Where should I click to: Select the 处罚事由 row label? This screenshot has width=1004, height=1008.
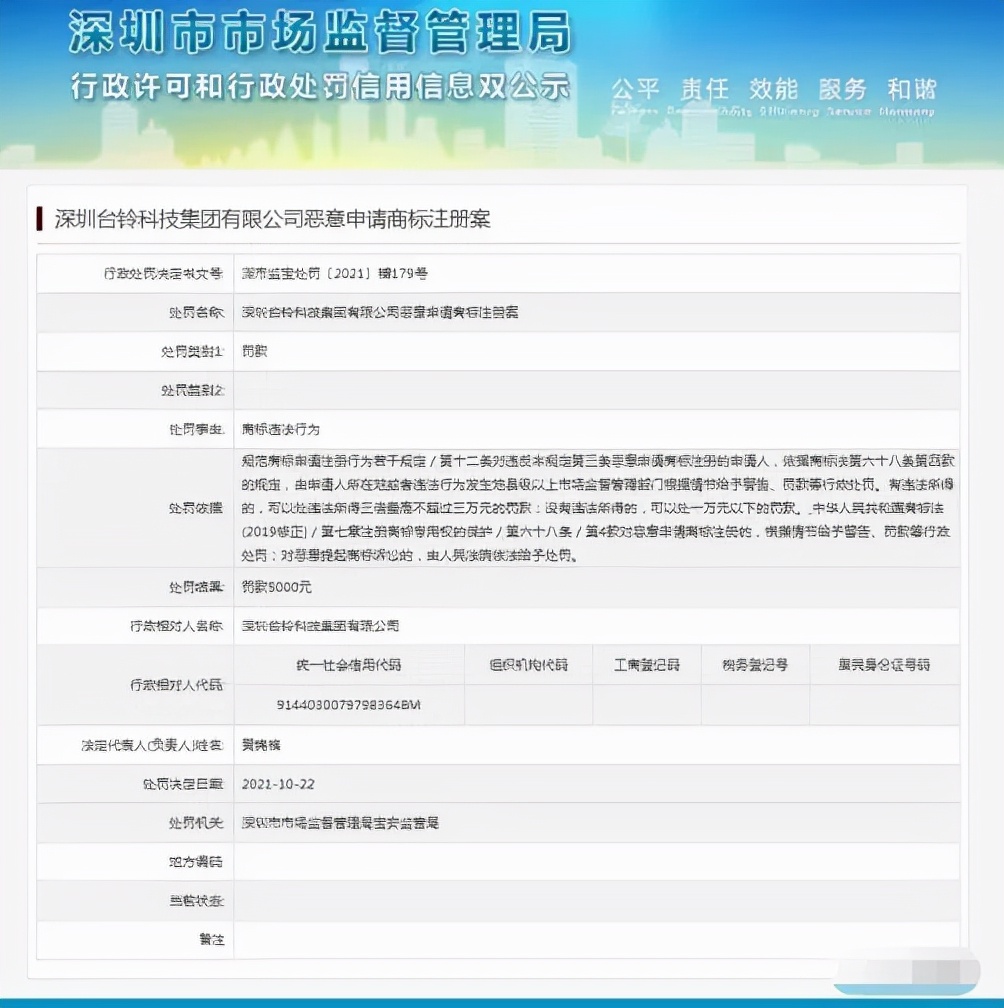coord(196,429)
